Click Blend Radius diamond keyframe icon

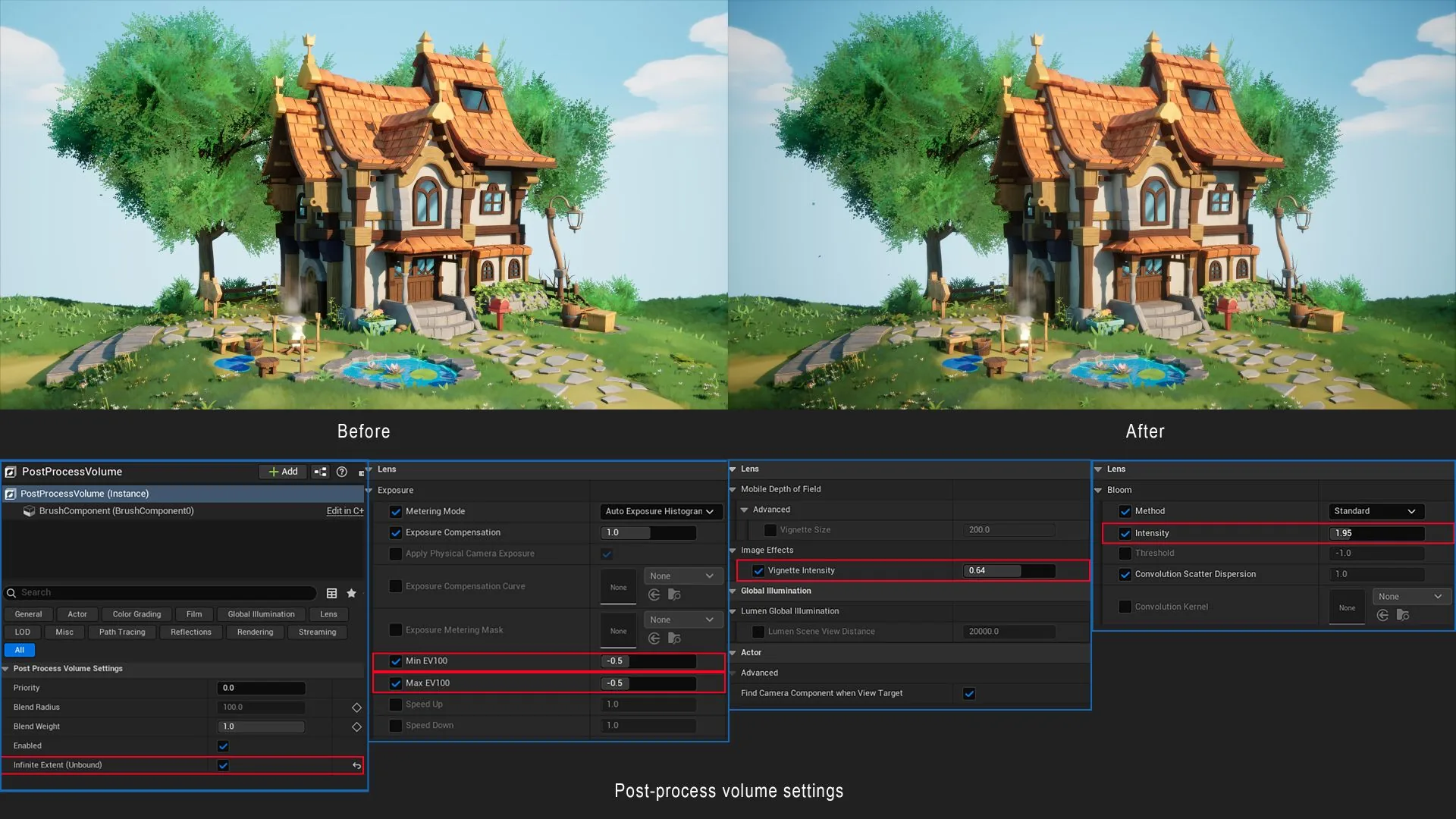click(356, 708)
